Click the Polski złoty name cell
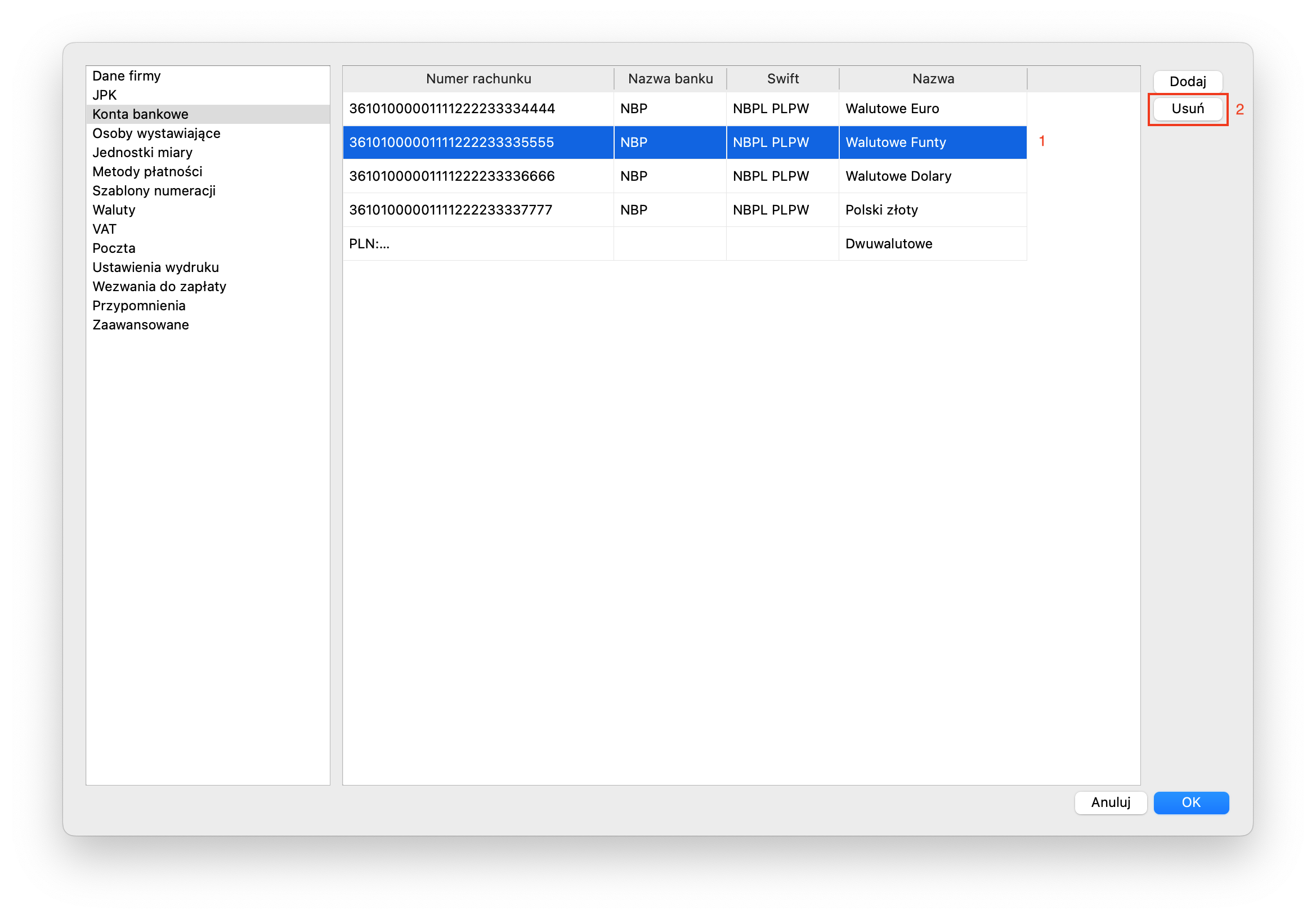The height and width of the screenshot is (919, 1316). tap(933, 210)
